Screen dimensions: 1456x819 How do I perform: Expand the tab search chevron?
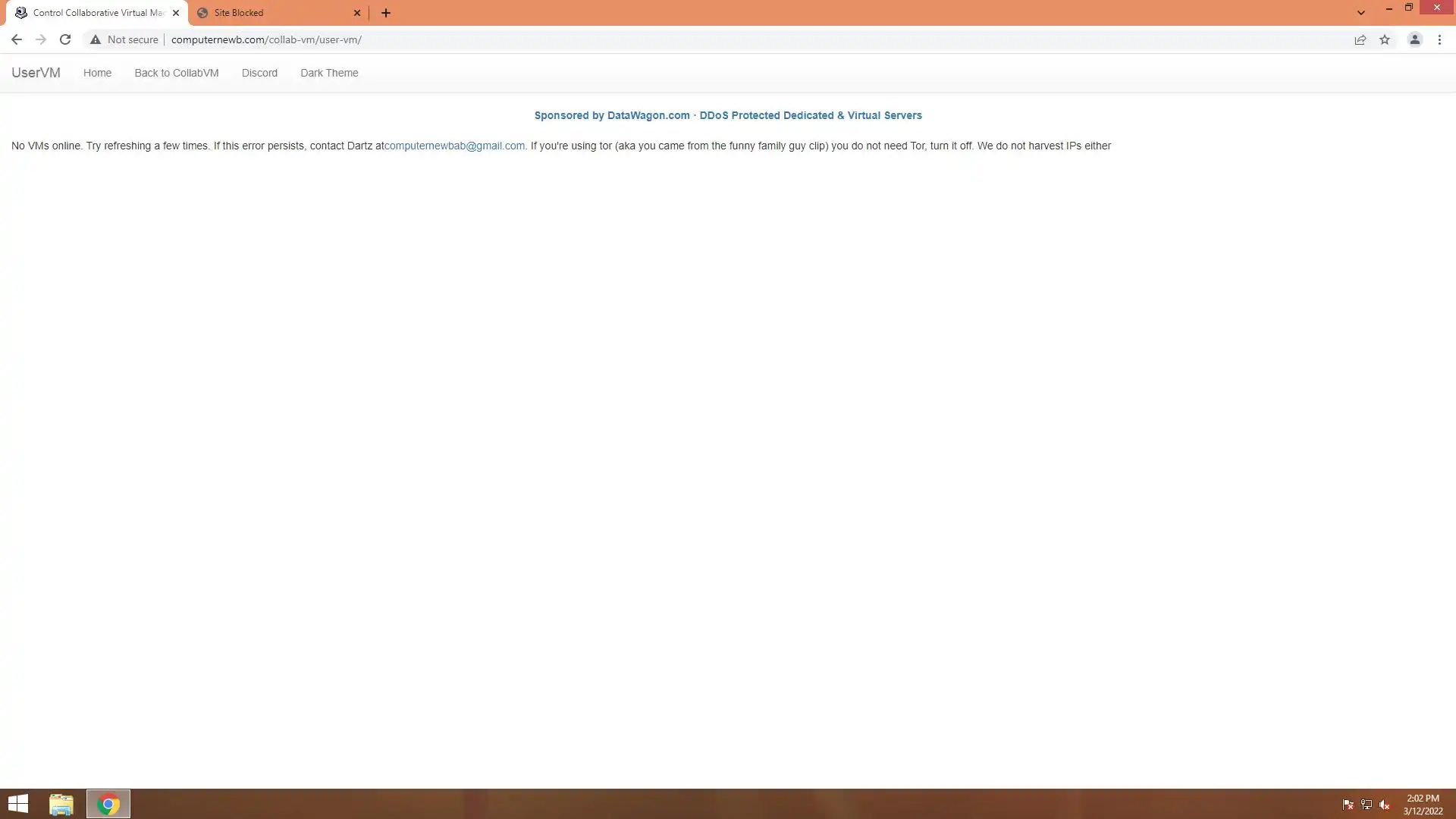(x=1361, y=13)
